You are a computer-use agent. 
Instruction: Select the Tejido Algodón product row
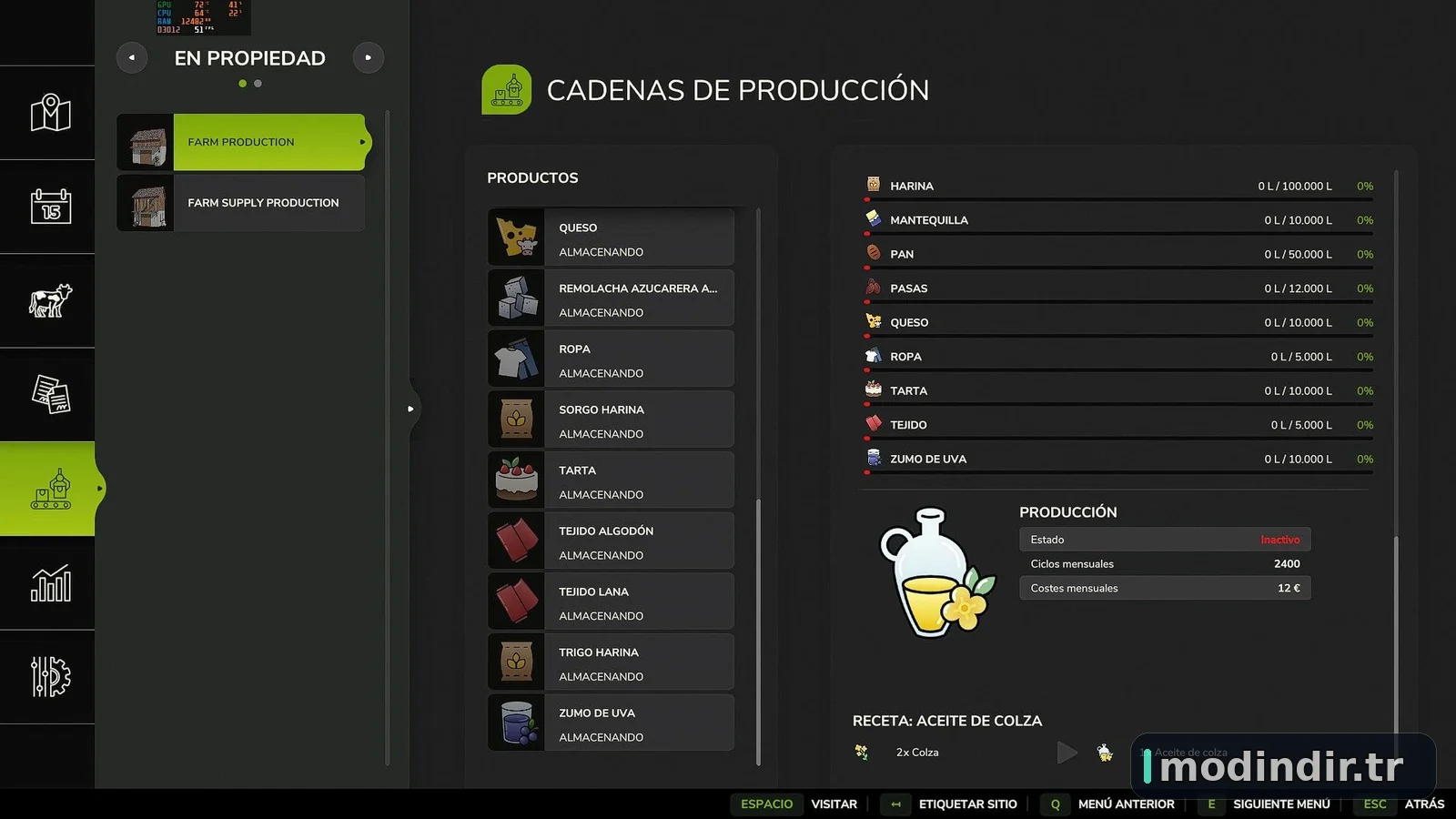point(611,541)
